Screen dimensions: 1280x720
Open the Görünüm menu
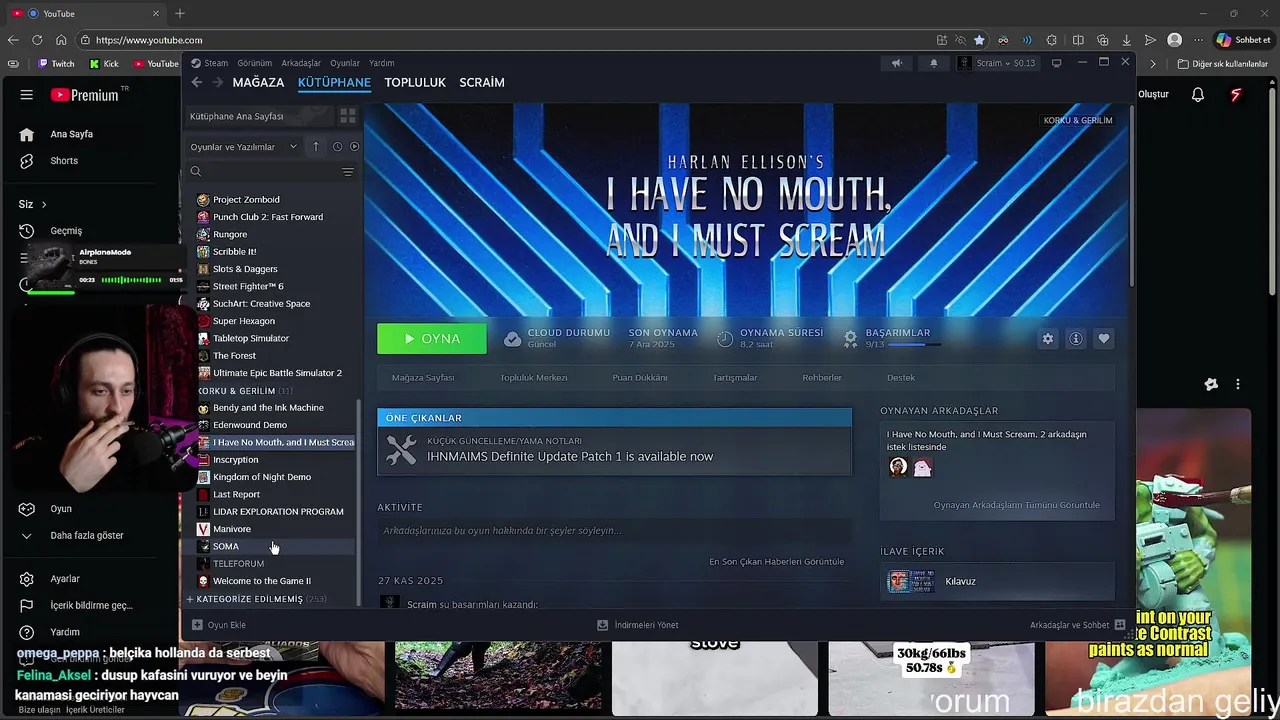tap(255, 63)
